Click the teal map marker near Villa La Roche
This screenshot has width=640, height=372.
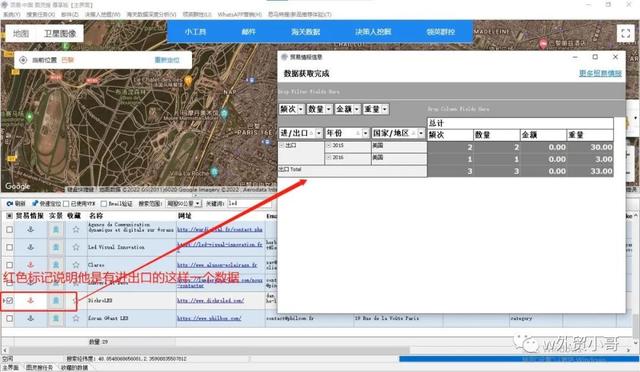coord(214,171)
